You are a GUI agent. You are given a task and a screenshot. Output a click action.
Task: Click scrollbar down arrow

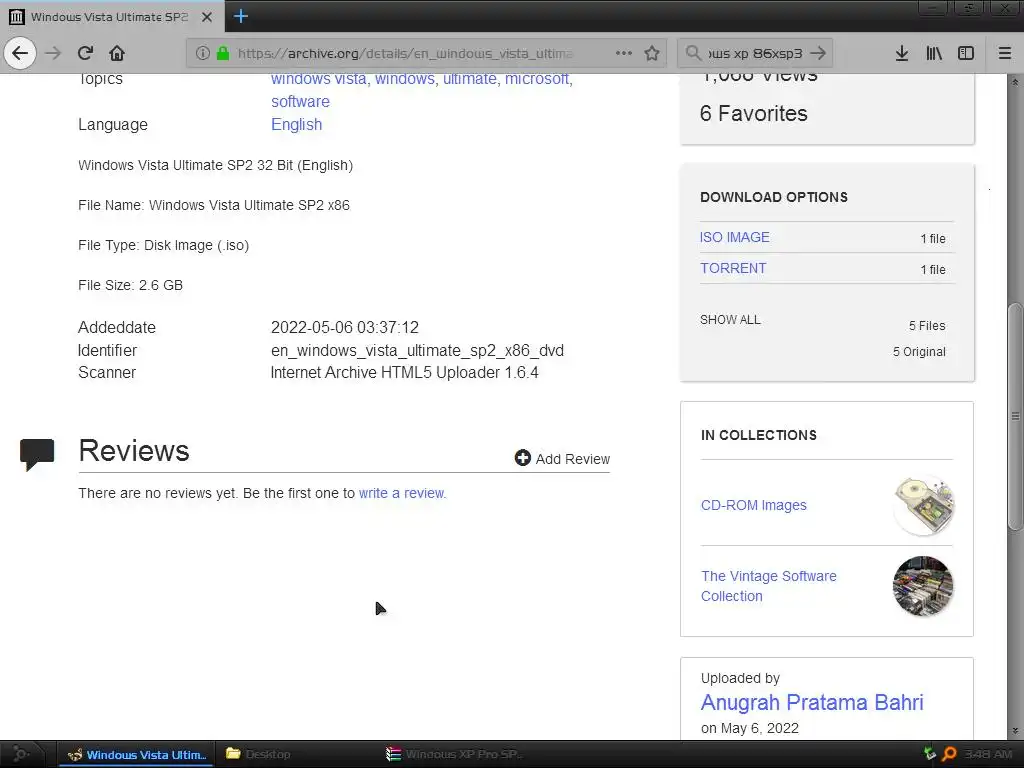point(1015,731)
